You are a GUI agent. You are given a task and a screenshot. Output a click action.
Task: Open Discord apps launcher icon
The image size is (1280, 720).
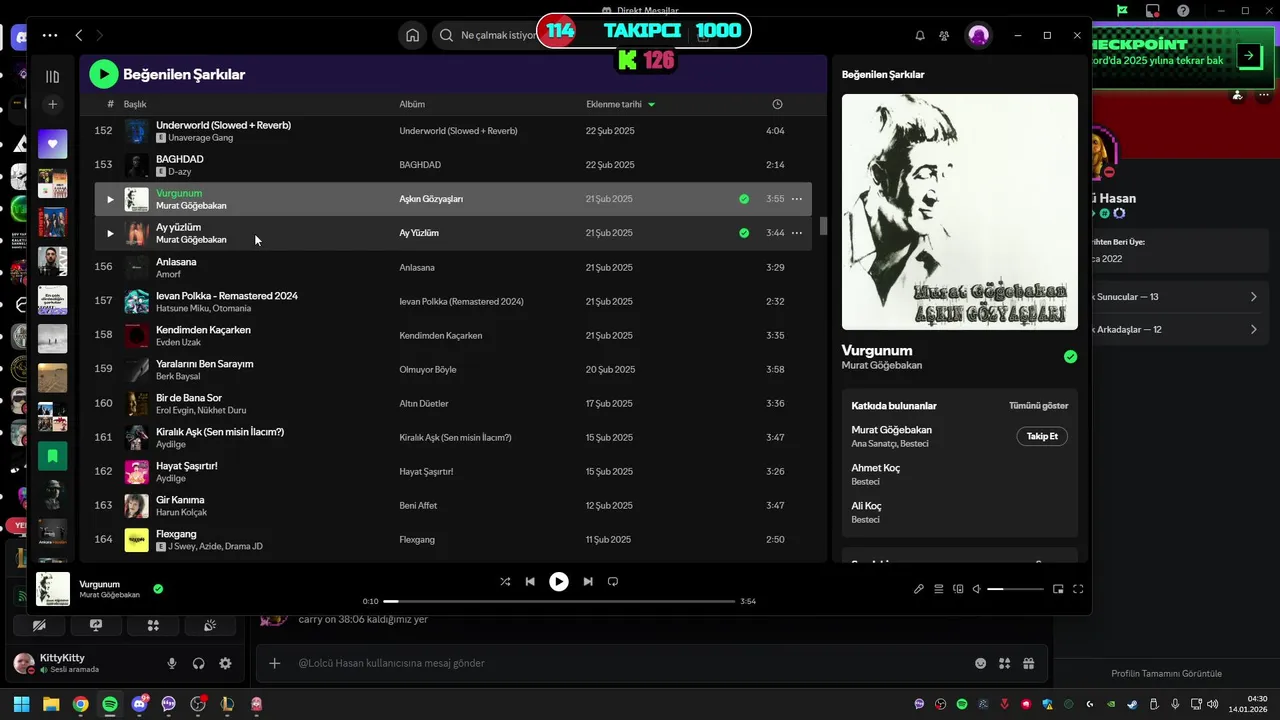(1004, 663)
